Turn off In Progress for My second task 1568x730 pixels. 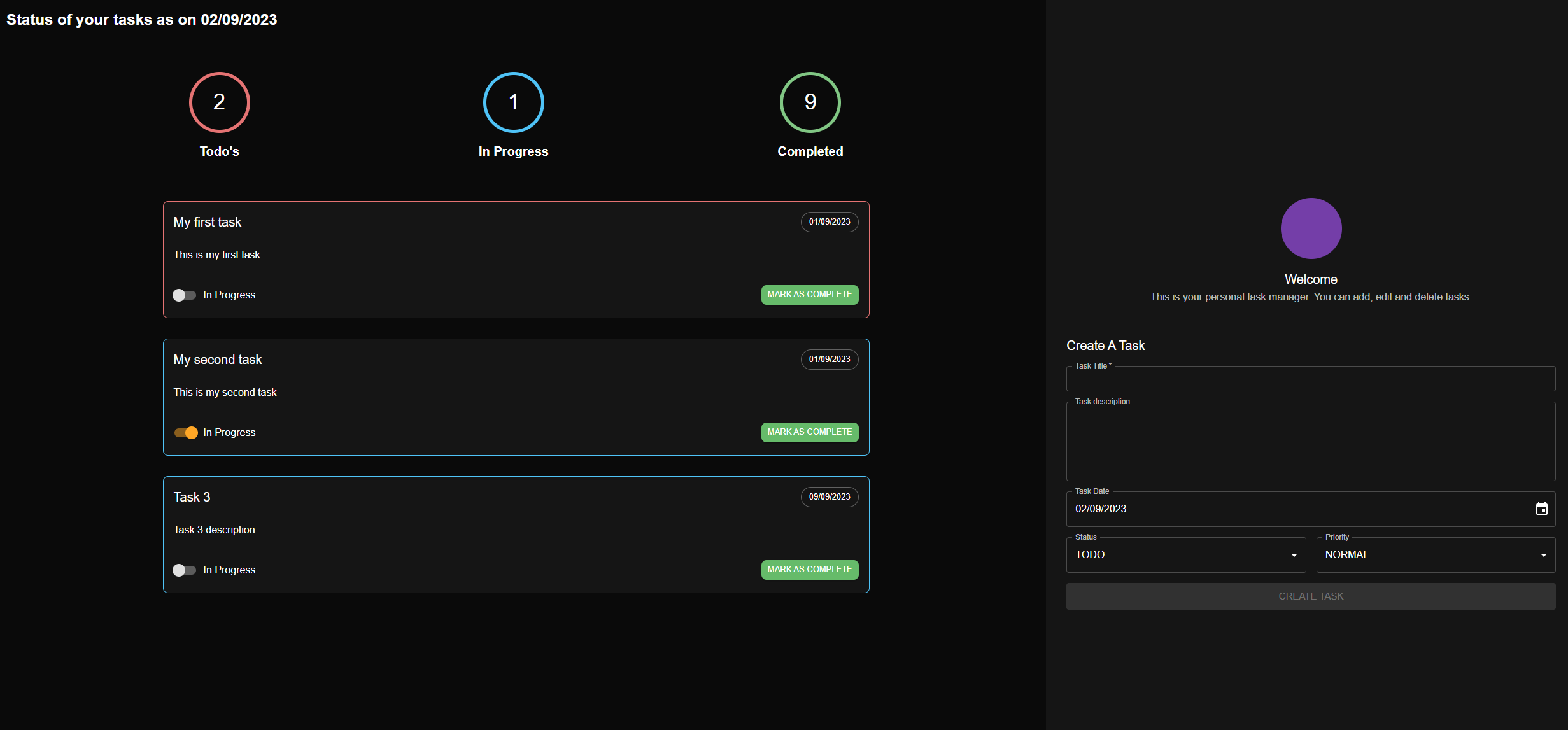(186, 433)
